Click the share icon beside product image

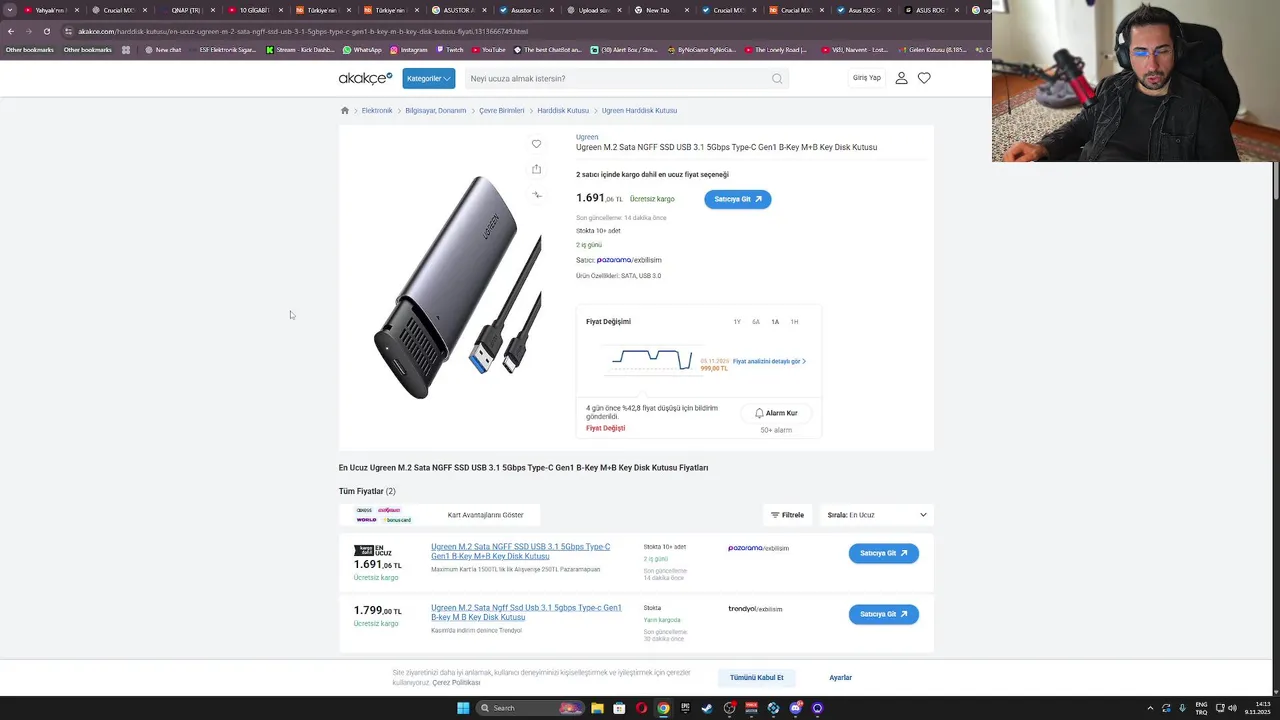[x=536, y=169]
